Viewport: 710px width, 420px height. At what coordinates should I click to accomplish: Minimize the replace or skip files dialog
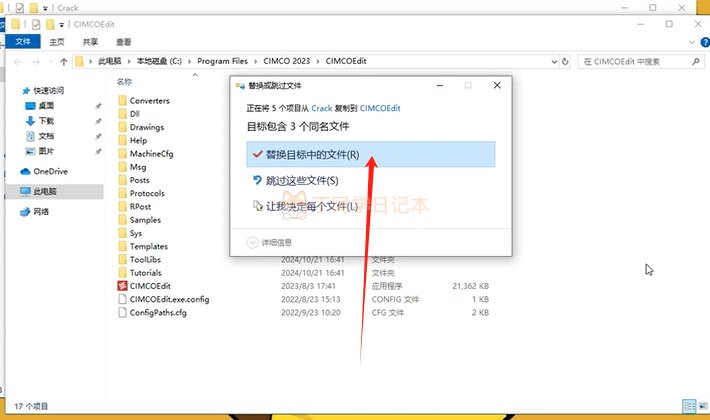440,86
